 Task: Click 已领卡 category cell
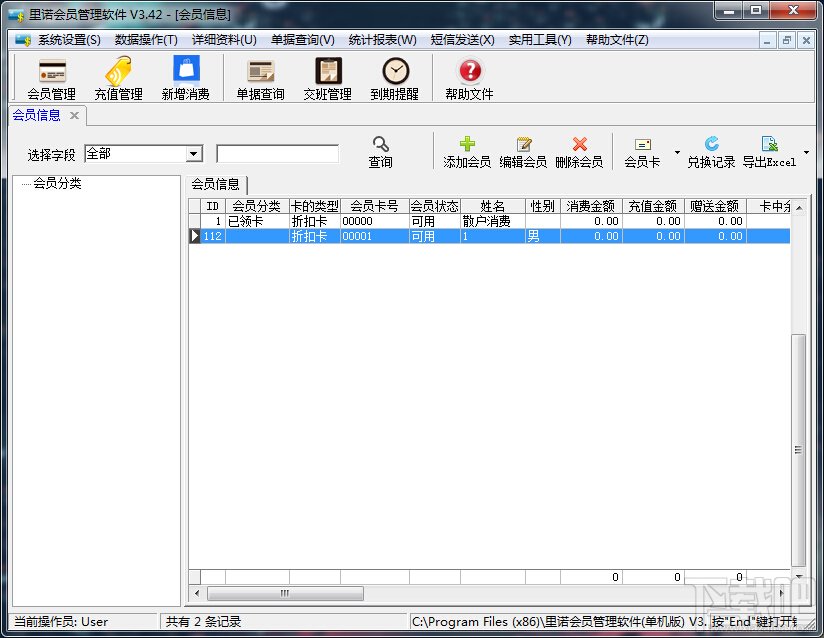[x=257, y=221]
